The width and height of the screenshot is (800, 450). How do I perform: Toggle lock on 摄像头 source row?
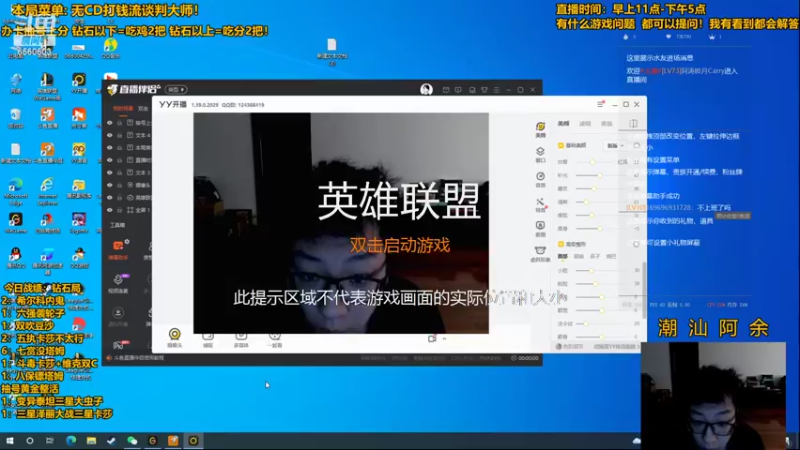pyautogui.click(x=119, y=185)
